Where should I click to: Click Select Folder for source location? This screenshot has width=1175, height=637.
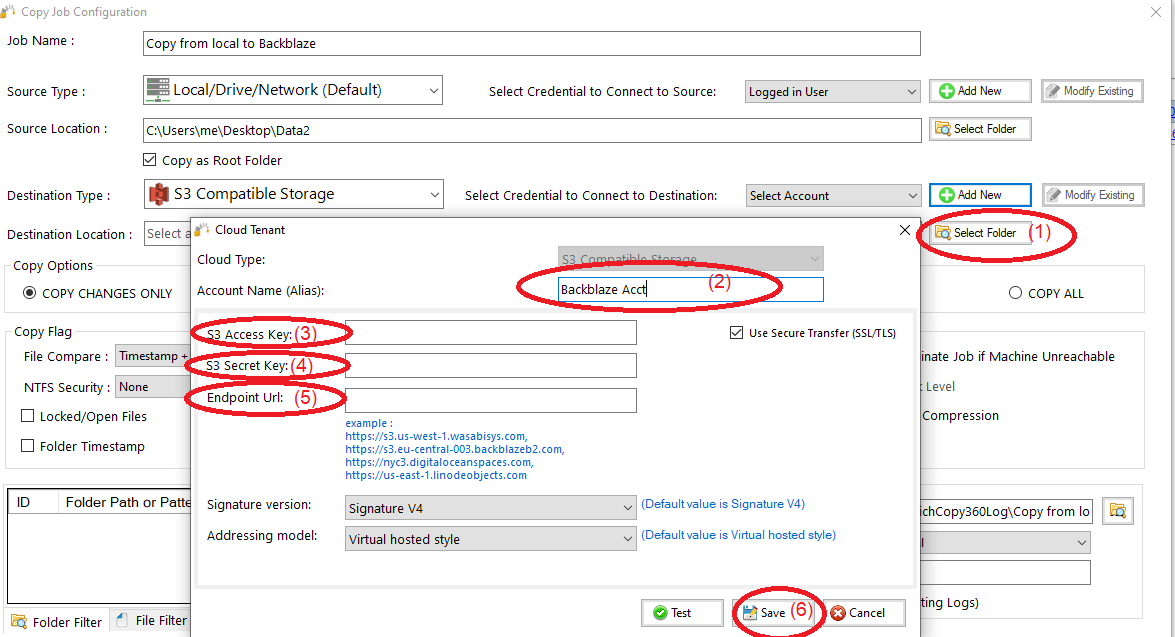pyautogui.click(x=979, y=129)
